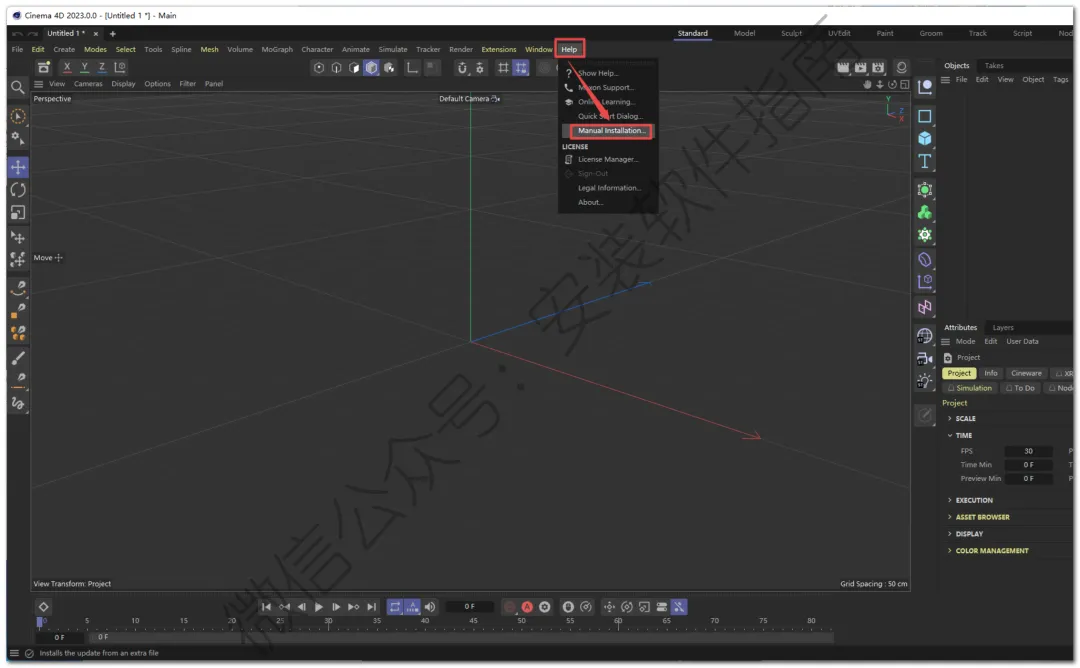Viewport: 1080px width, 668px height.
Task: Select the Info attribute button
Action: (990, 373)
